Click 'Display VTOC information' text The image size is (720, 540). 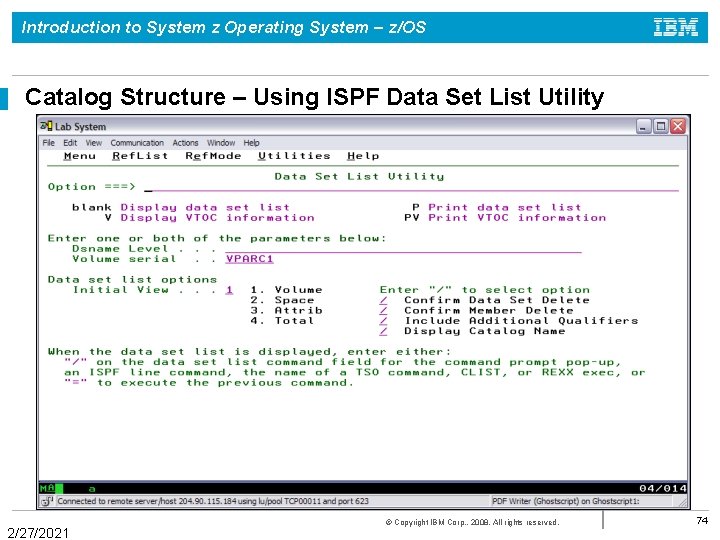(x=217, y=218)
